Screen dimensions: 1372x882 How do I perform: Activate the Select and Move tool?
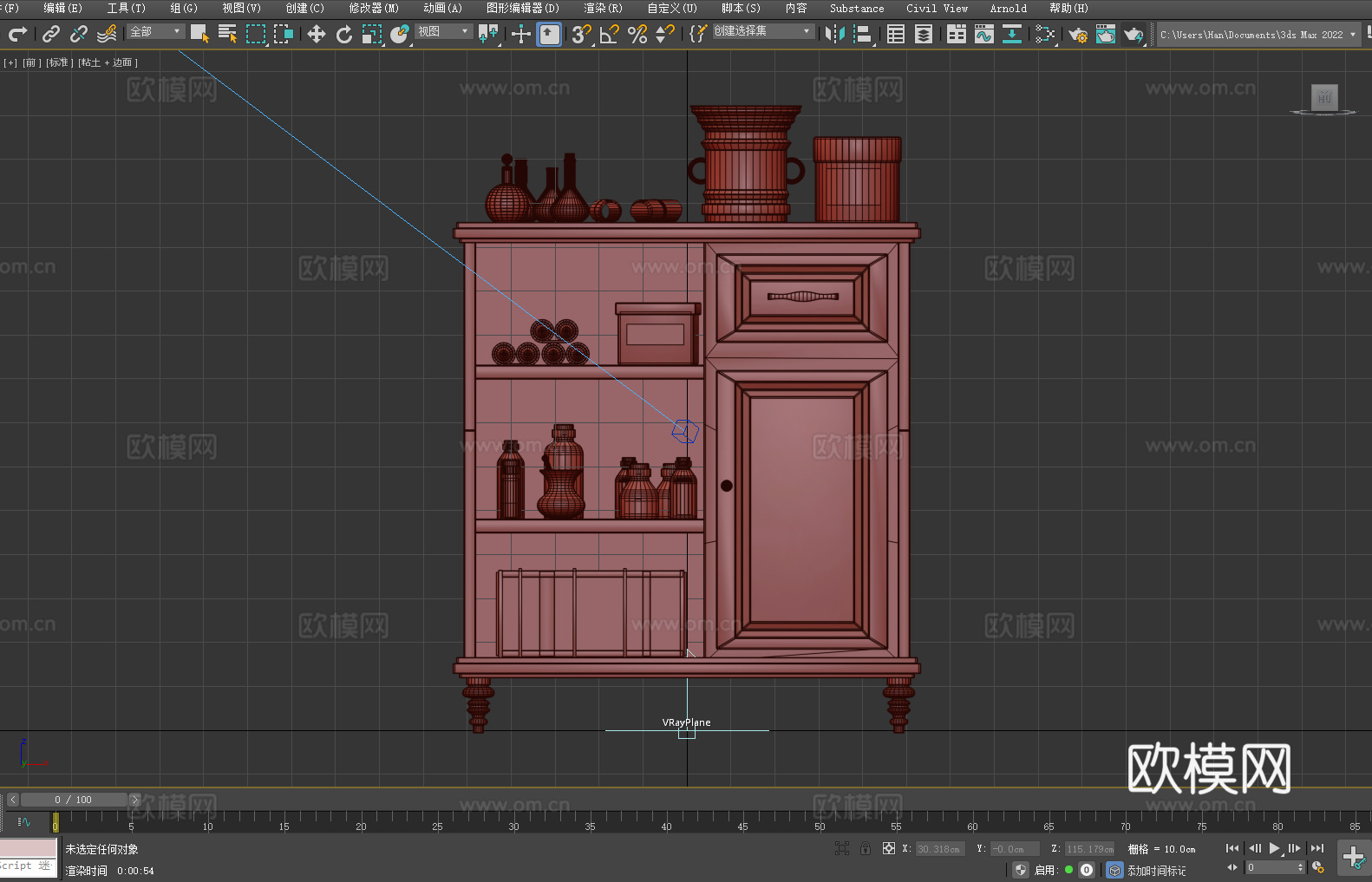pyautogui.click(x=317, y=34)
